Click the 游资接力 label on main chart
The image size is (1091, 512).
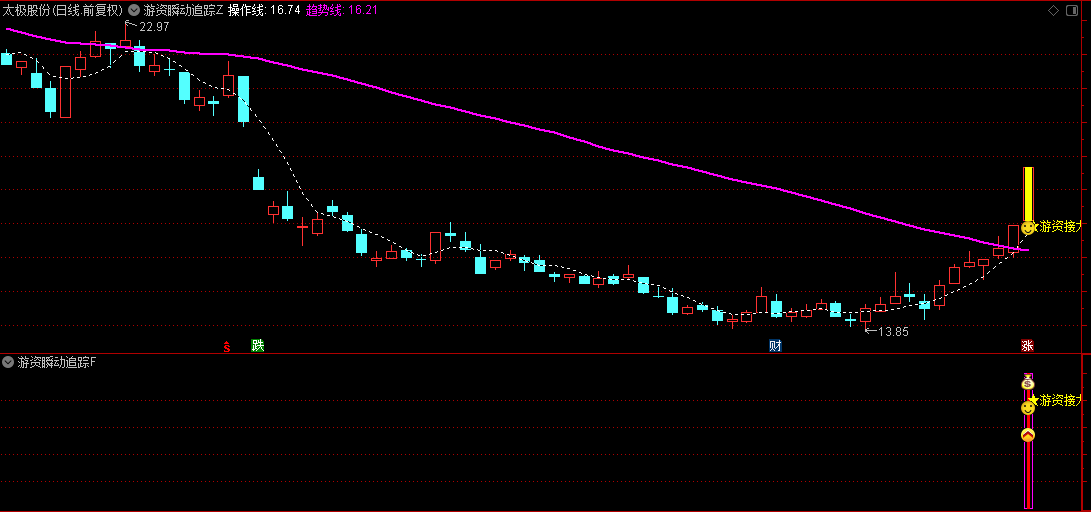pyautogui.click(x=1061, y=226)
